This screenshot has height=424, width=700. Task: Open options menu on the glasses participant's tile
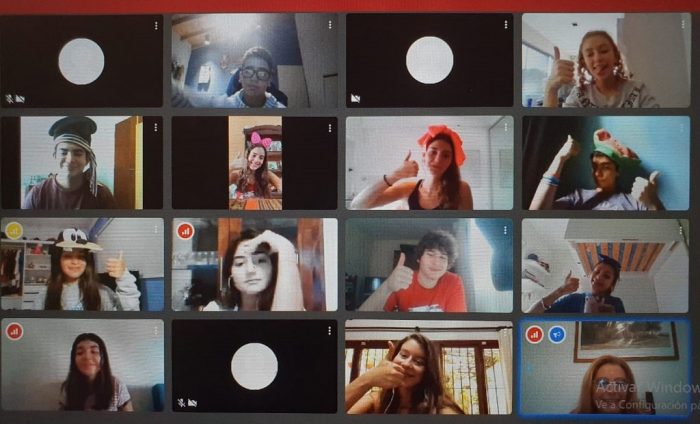click(329, 25)
